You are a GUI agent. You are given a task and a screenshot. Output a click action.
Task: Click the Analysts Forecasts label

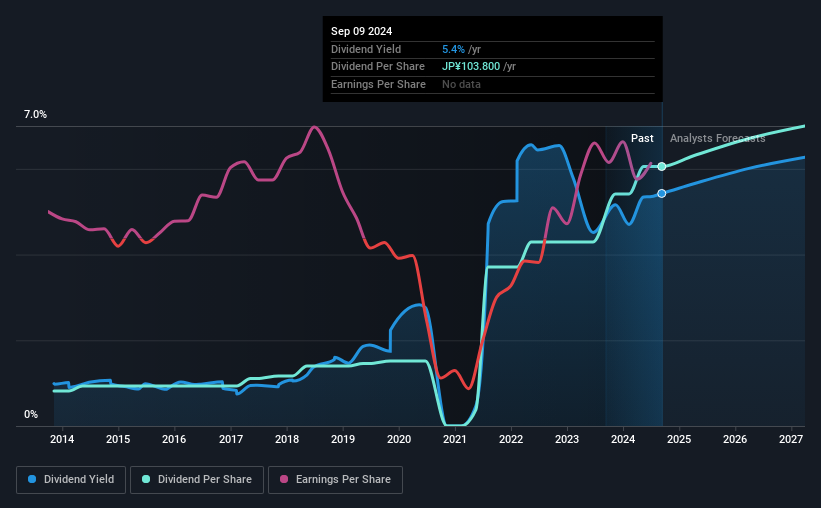pyautogui.click(x=717, y=138)
